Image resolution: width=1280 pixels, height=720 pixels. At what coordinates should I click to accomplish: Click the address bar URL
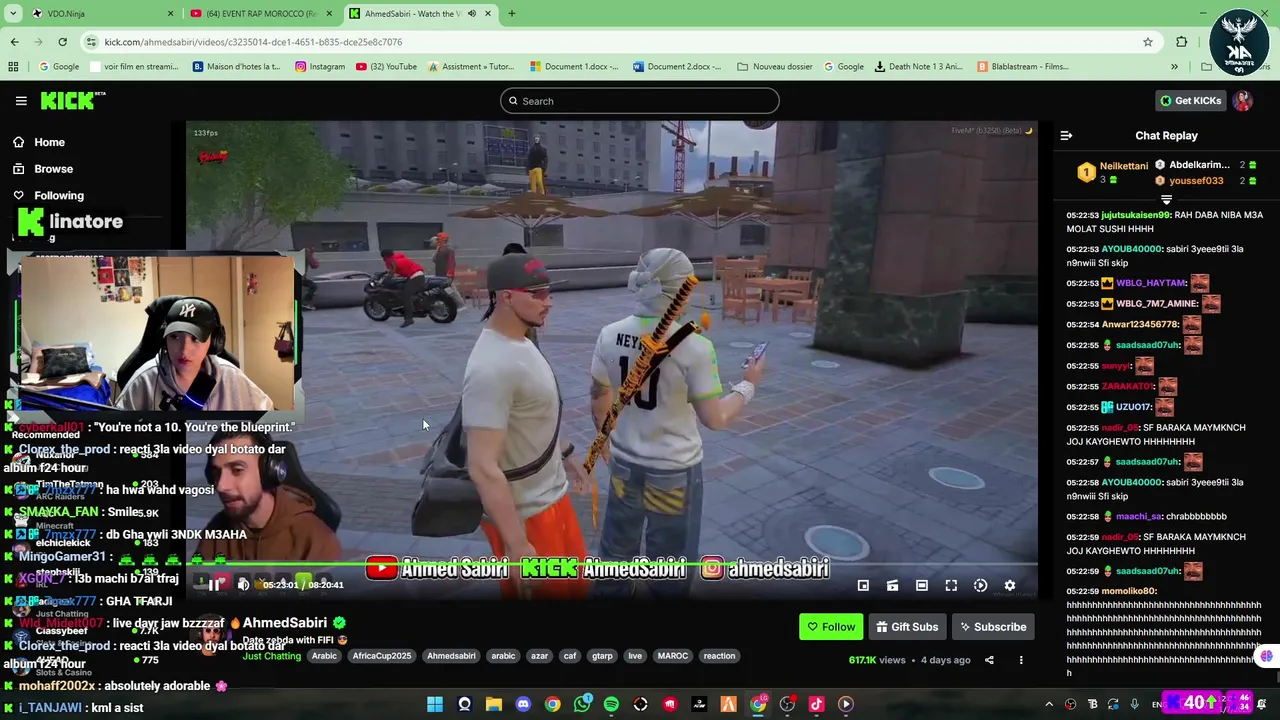pos(253,42)
